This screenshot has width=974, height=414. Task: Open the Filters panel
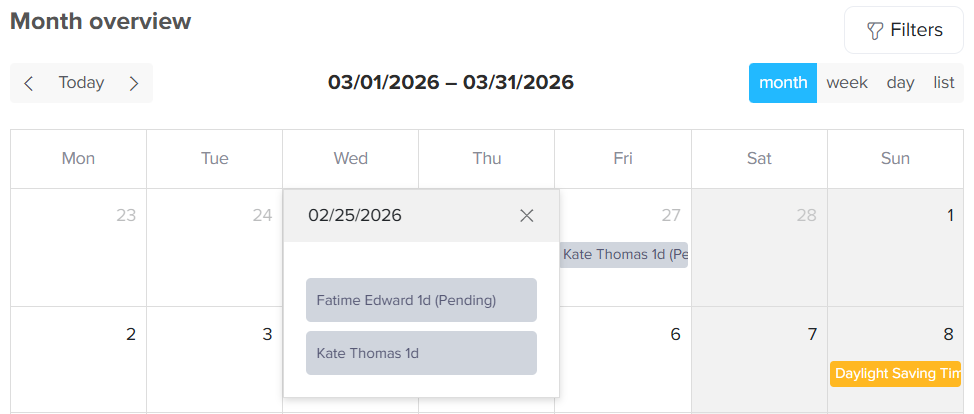tap(904, 30)
